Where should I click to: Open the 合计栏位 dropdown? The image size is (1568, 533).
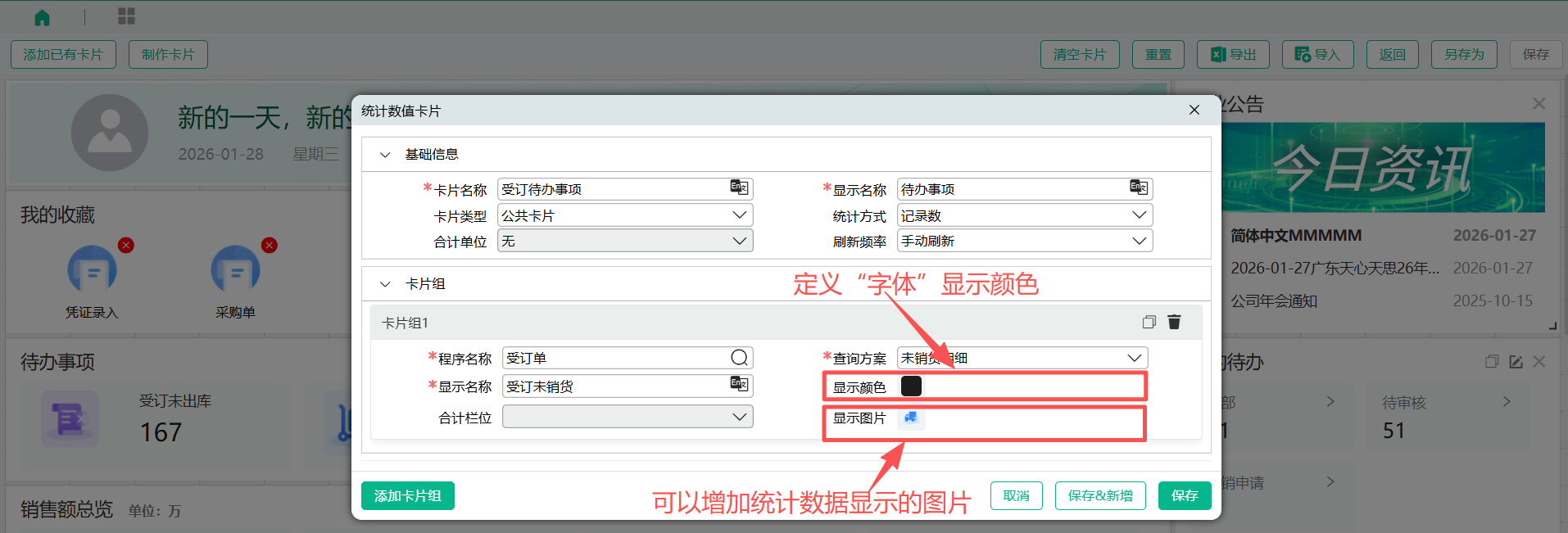pos(739,417)
